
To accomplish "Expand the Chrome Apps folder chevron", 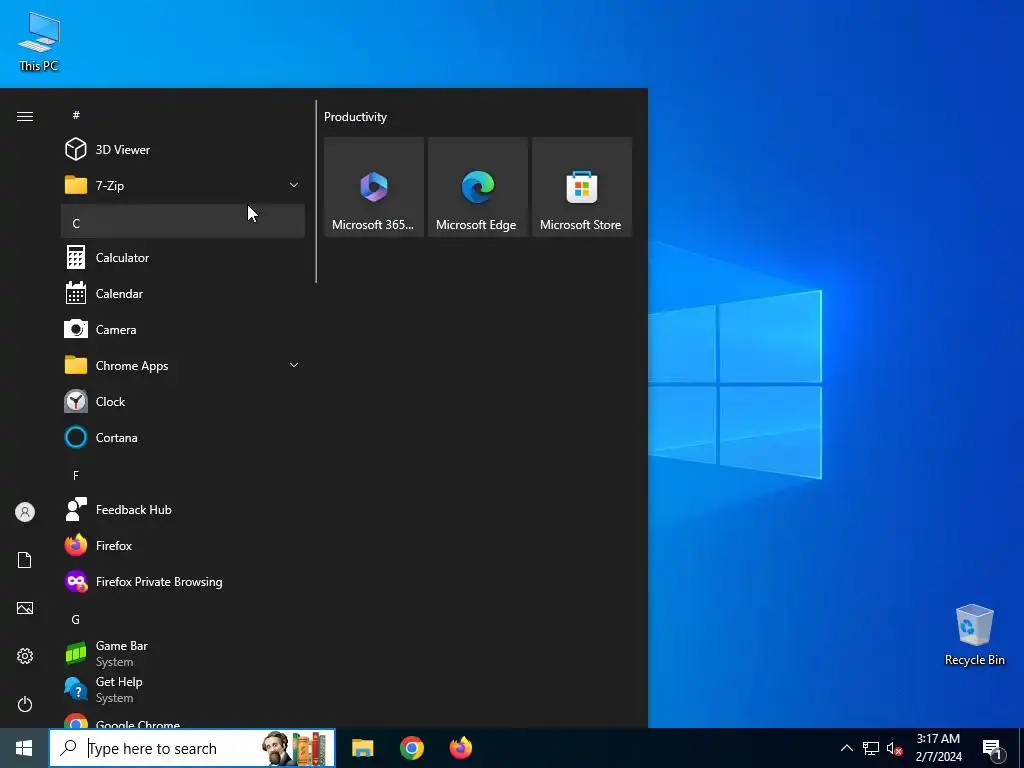I will pos(294,365).
